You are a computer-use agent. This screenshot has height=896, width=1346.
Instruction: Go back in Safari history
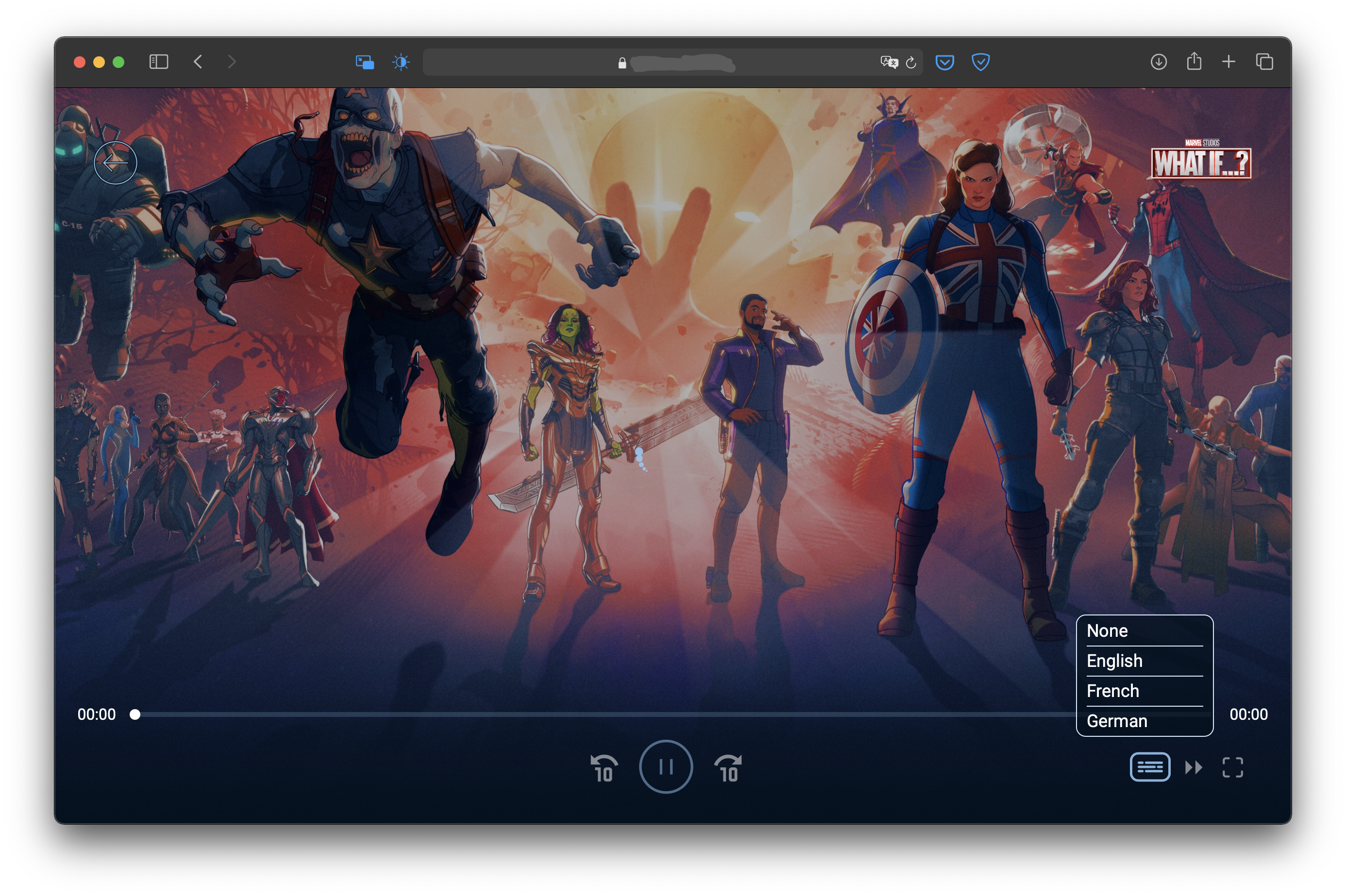[198, 62]
